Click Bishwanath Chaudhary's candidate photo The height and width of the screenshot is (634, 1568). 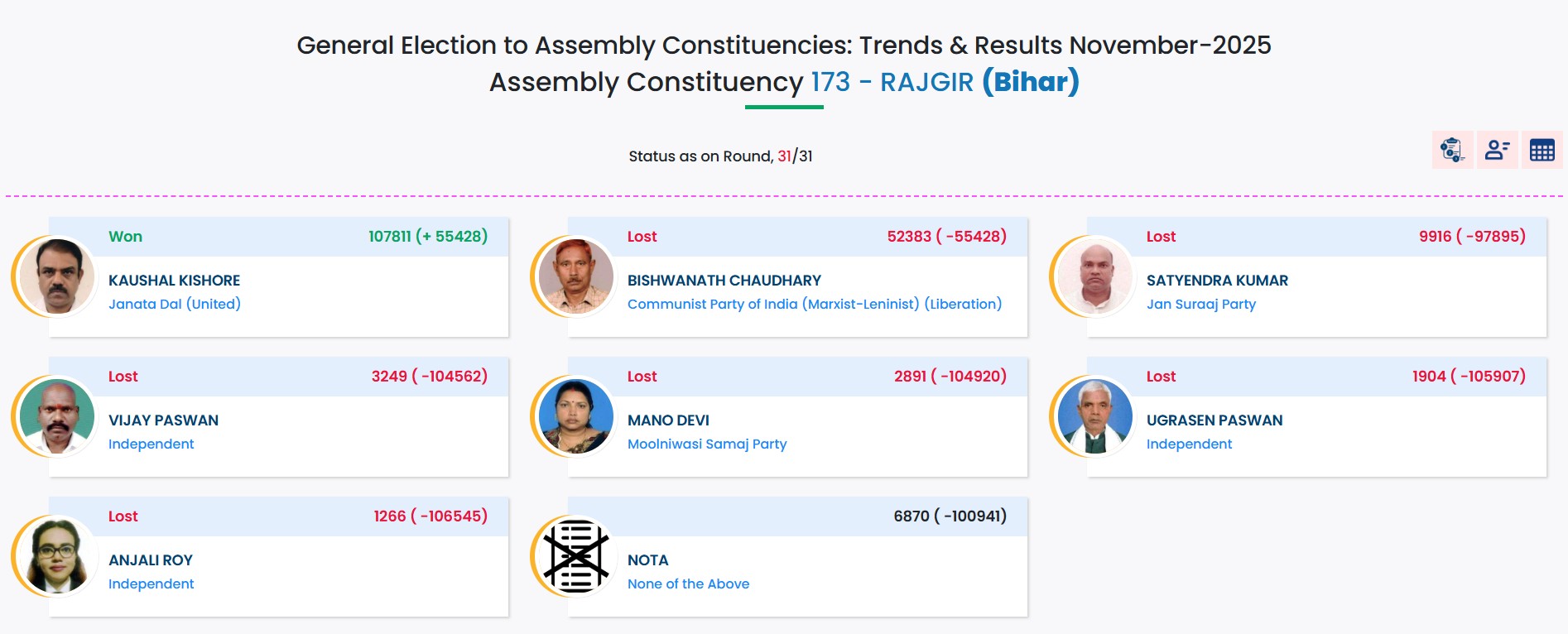point(576,277)
